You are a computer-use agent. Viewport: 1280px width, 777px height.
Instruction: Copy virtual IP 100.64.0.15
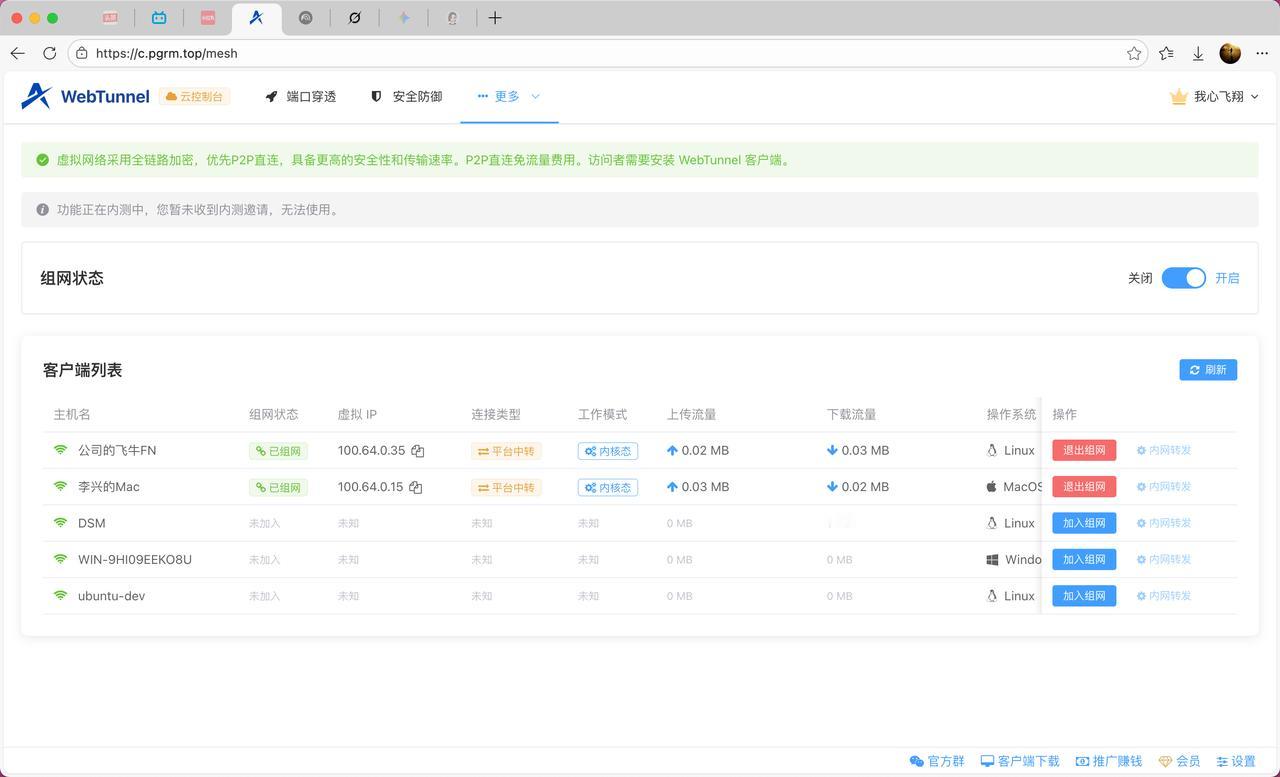coord(416,487)
